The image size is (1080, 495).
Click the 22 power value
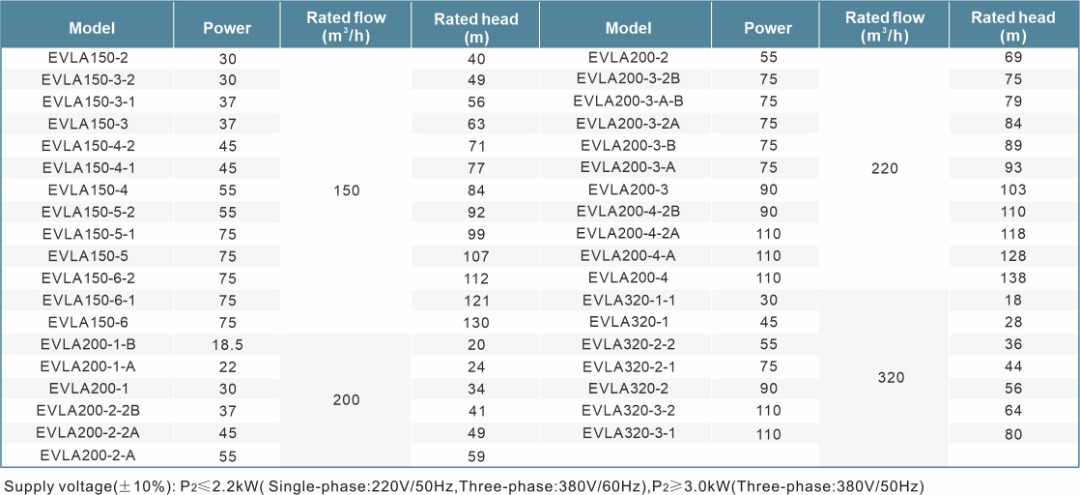(x=227, y=366)
